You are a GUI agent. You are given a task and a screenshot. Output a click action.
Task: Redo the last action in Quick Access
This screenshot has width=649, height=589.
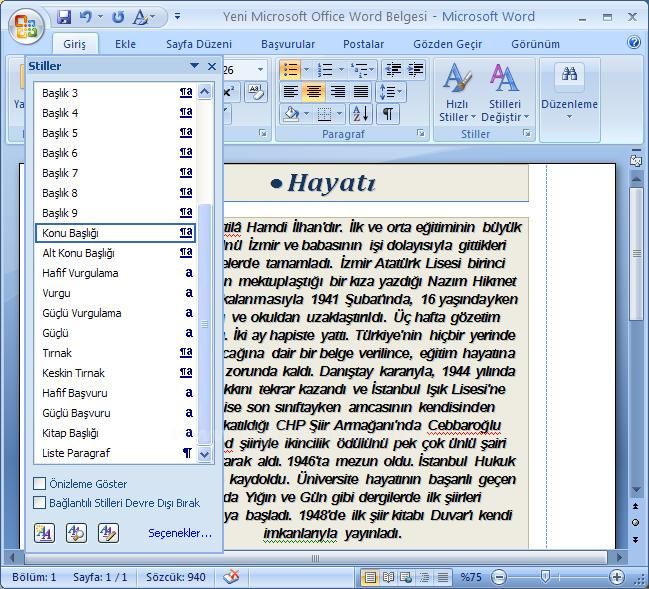[x=118, y=17]
